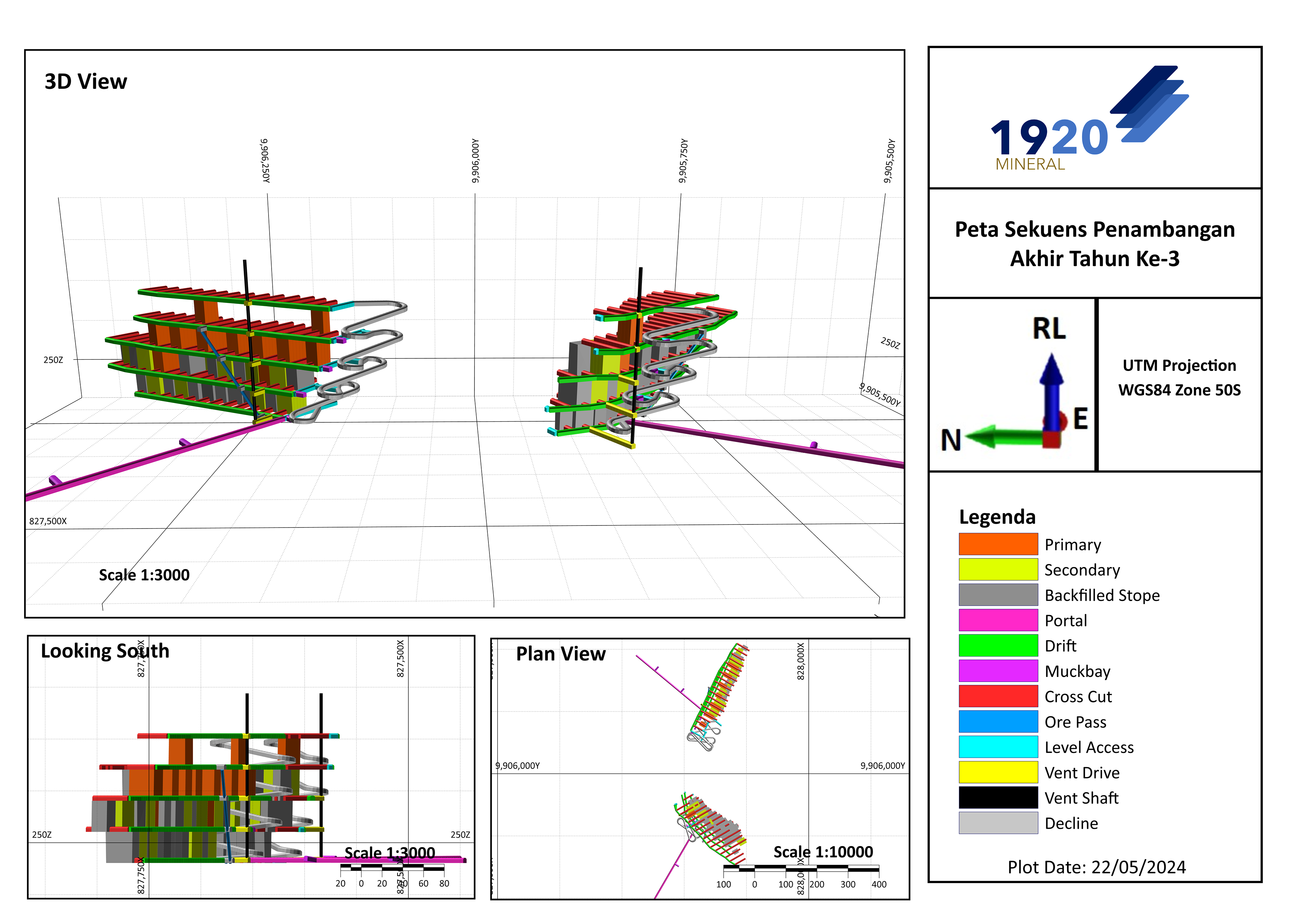Click the Looking South panel title
Viewport: 1307px width, 924px height.
pyautogui.click(x=105, y=651)
